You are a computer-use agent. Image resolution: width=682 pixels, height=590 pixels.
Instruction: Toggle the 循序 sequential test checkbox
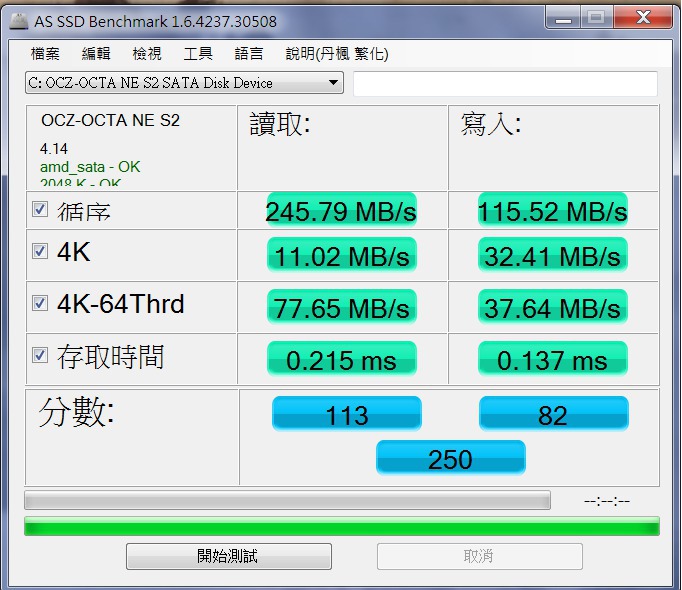click(x=40, y=209)
